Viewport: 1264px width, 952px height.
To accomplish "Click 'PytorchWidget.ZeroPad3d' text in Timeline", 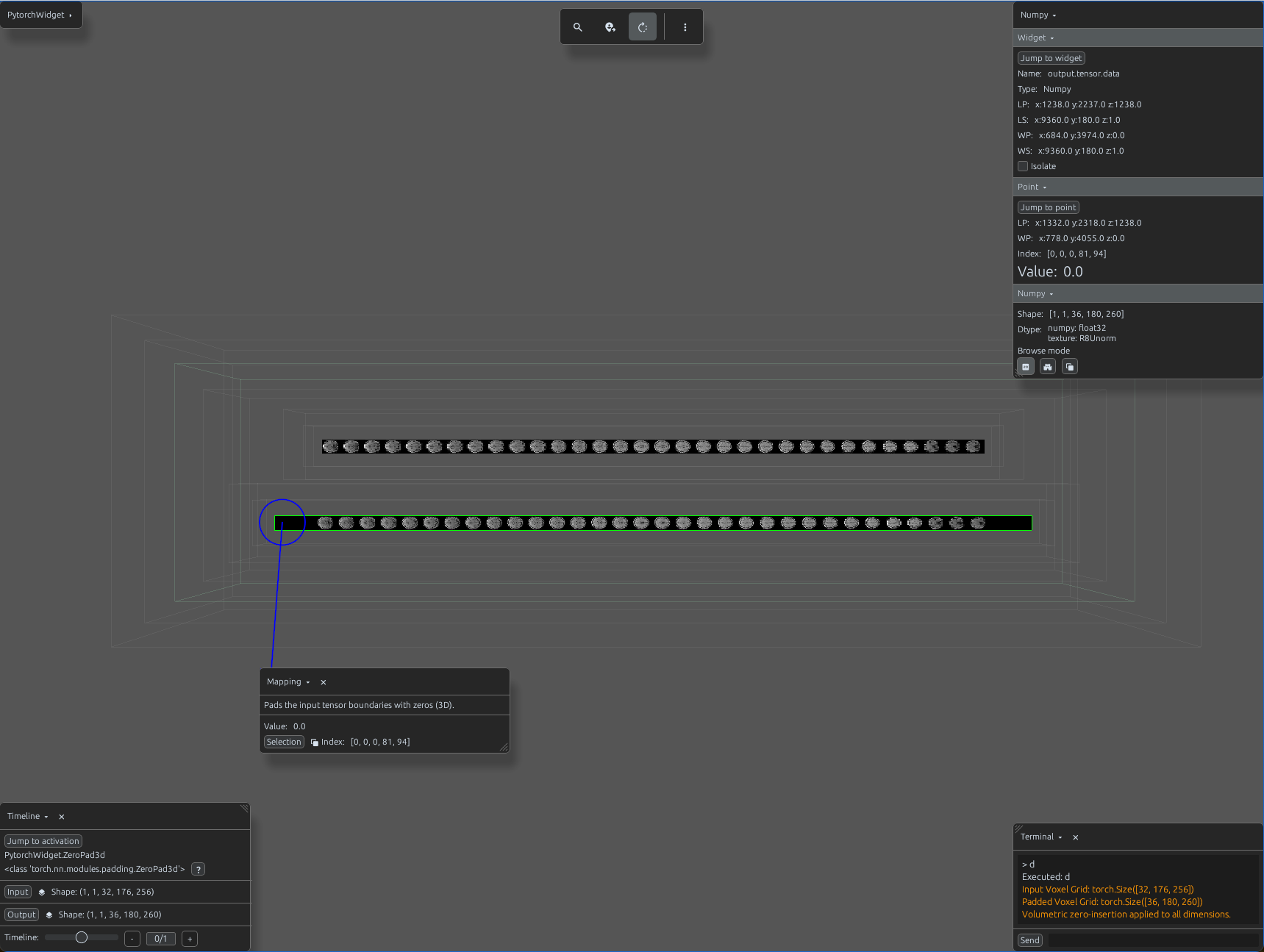I will tap(54, 855).
